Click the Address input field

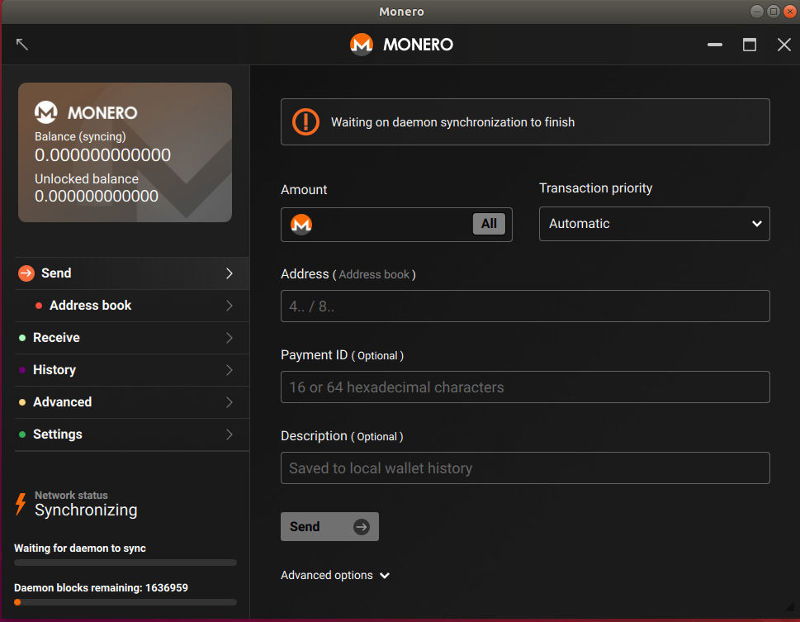[525, 306]
